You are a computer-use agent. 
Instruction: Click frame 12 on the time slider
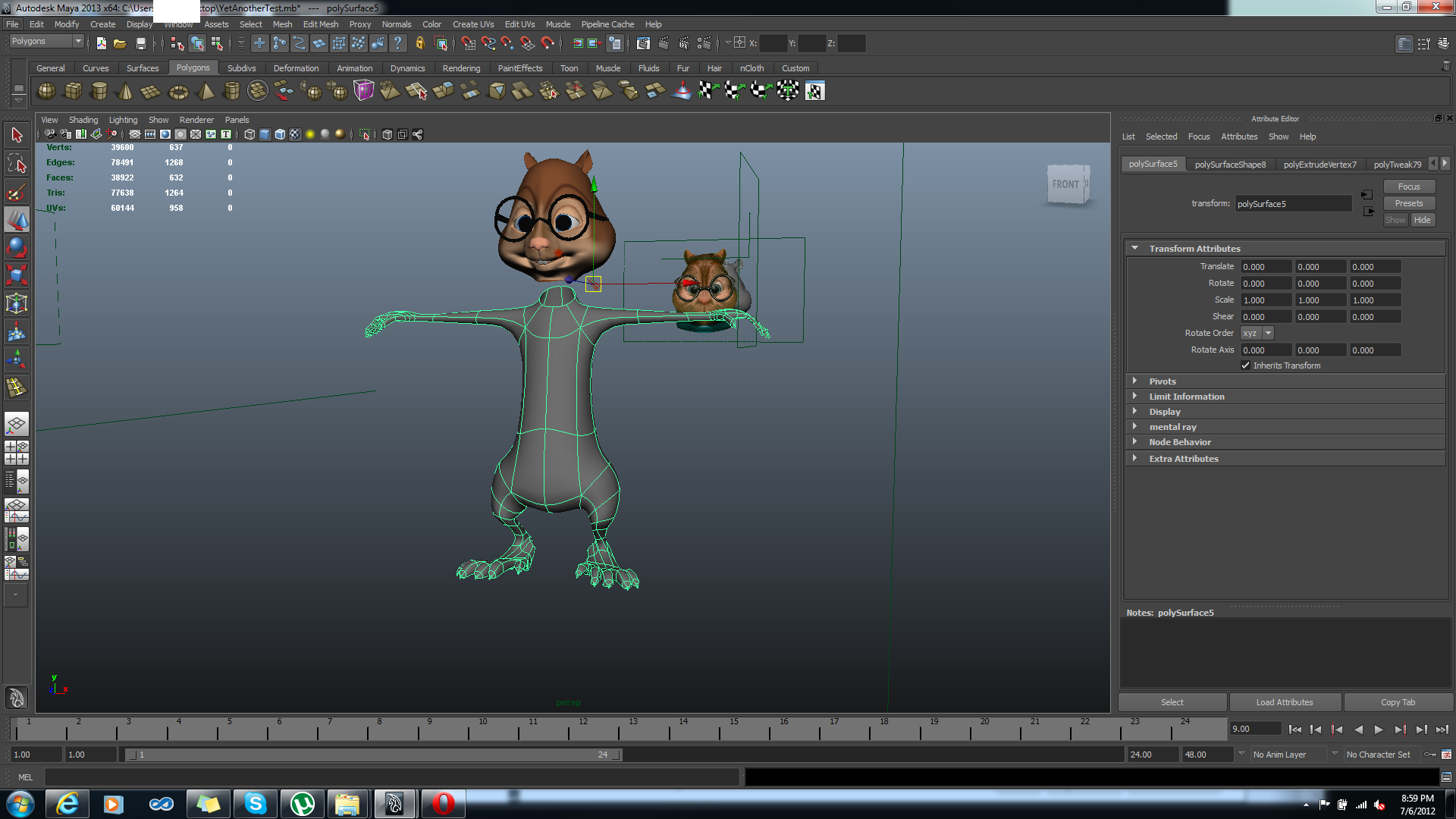(583, 730)
